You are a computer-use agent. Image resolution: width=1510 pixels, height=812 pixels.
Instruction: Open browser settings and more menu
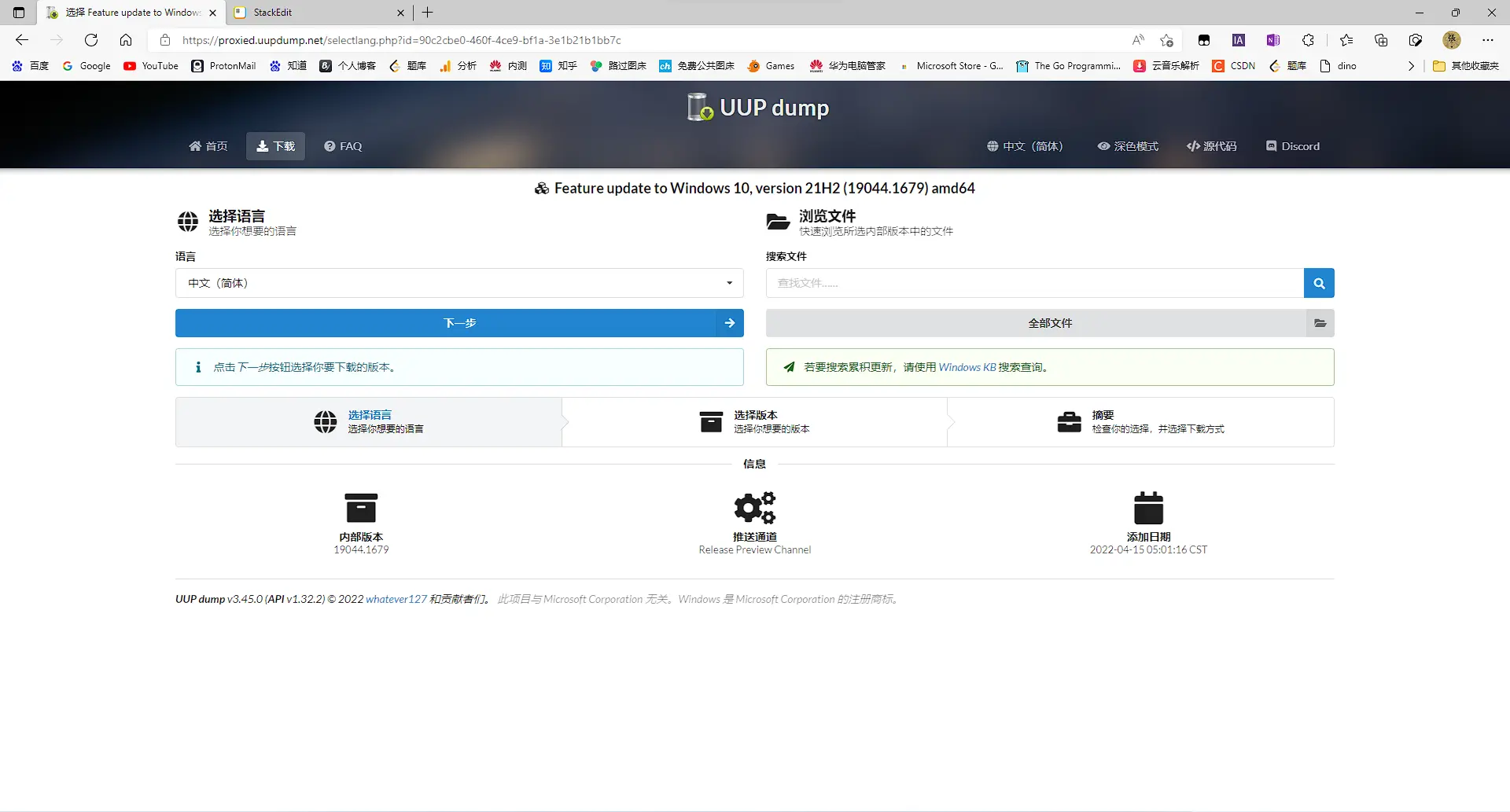[x=1488, y=40]
